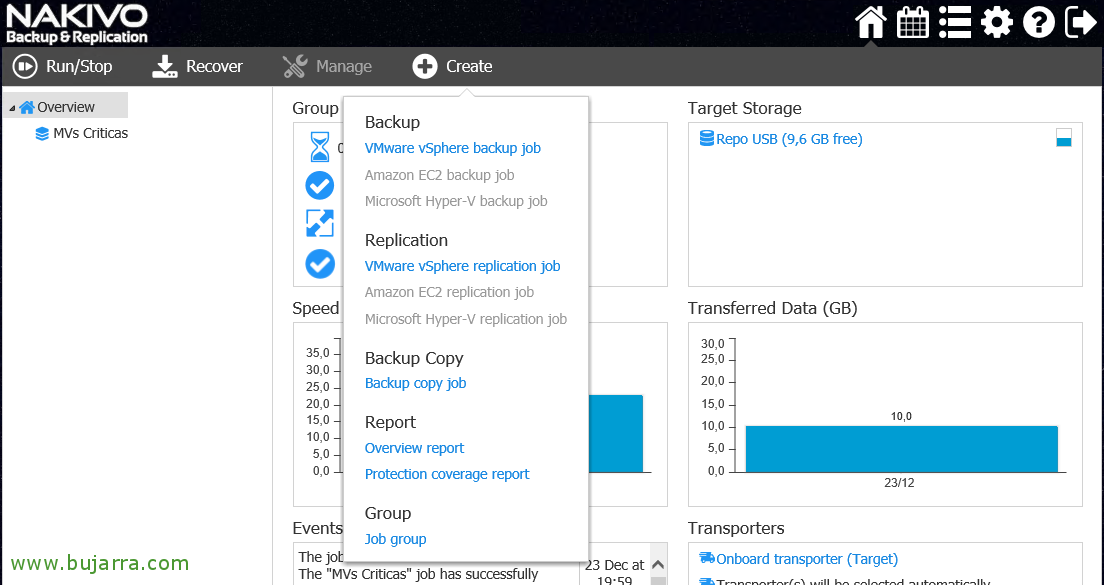The height and width of the screenshot is (585, 1104).
Task: Collapse the Overview tree node arrow
Action: [x=12, y=108]
